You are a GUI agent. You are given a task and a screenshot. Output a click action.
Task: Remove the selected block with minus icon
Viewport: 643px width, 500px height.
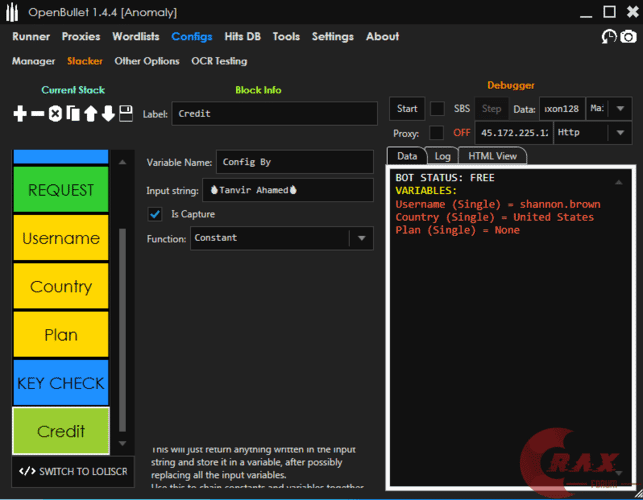(x=38, y=114)
